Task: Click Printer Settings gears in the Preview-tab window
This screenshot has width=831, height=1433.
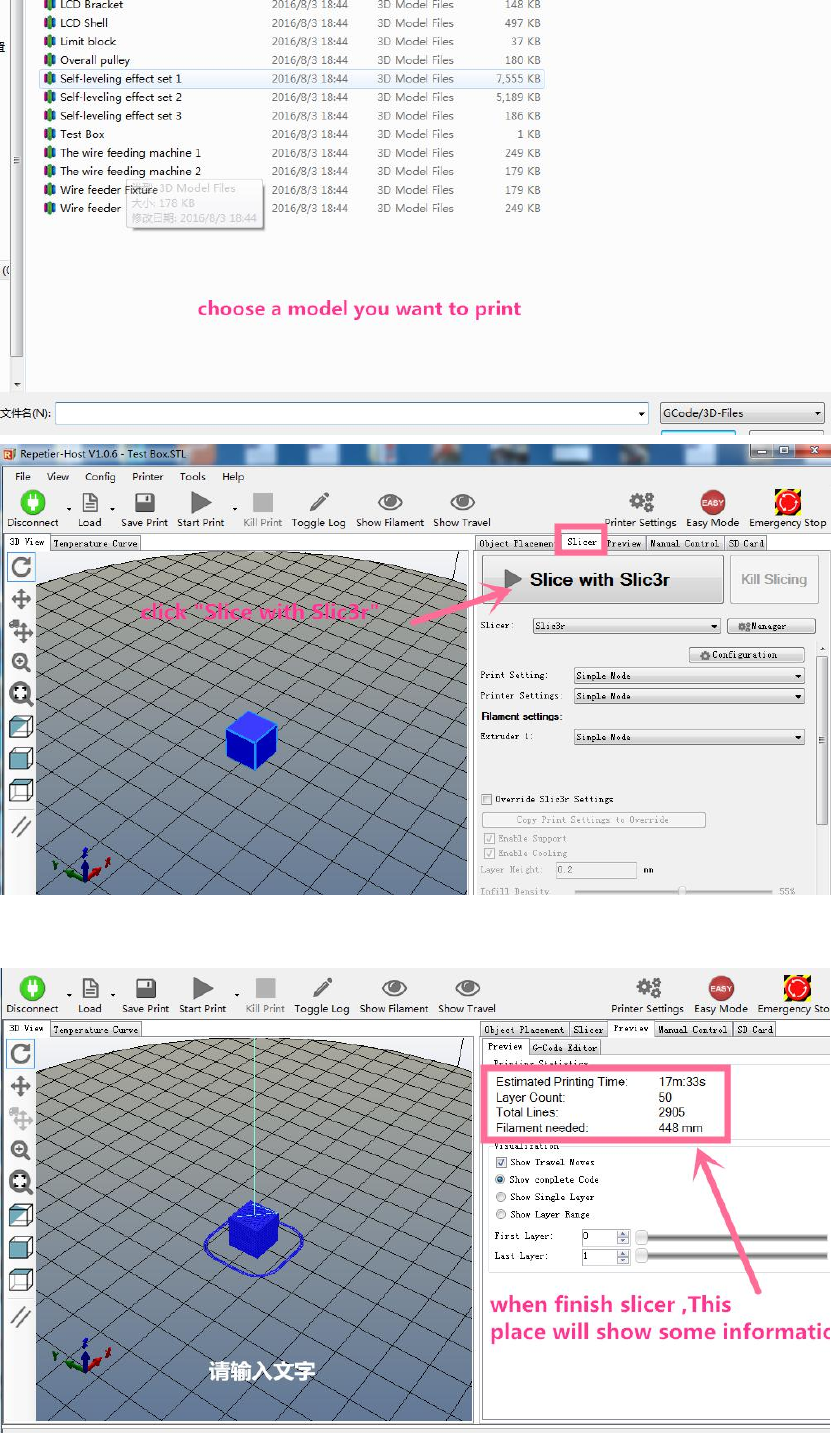Action: tap(649, 988)
